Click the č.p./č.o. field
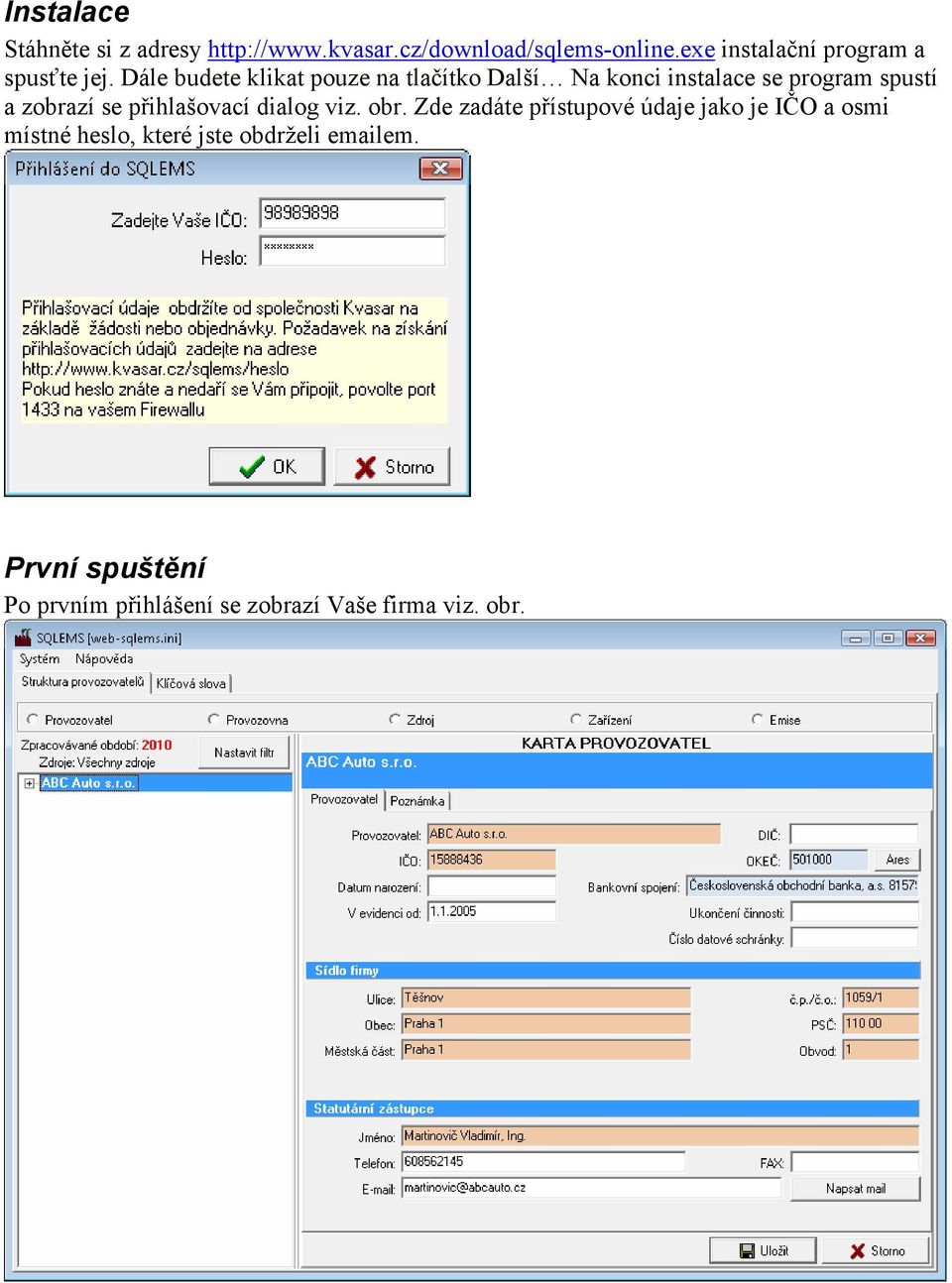The width and height of the screenshot is (952, 1283). click(x=881, y=997)
